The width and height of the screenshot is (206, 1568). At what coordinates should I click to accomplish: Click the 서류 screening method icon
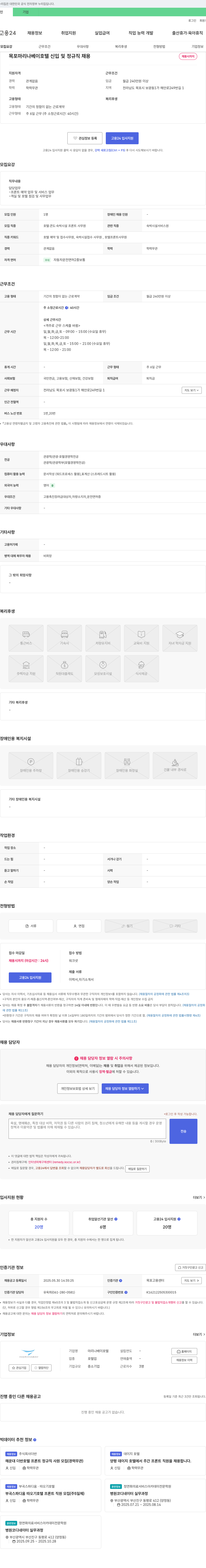tap(31, 926)
